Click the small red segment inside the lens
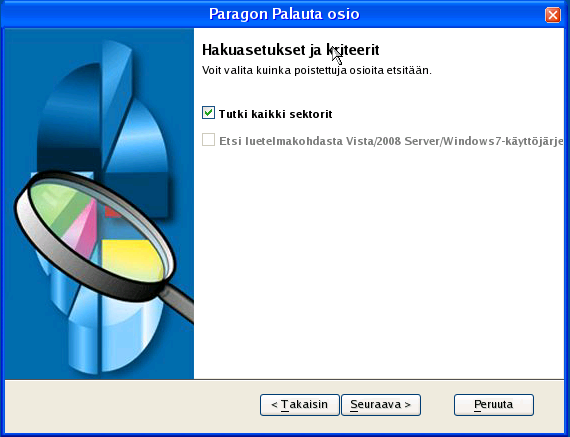Viewport: 570px width, 437px height. (113, 212)
